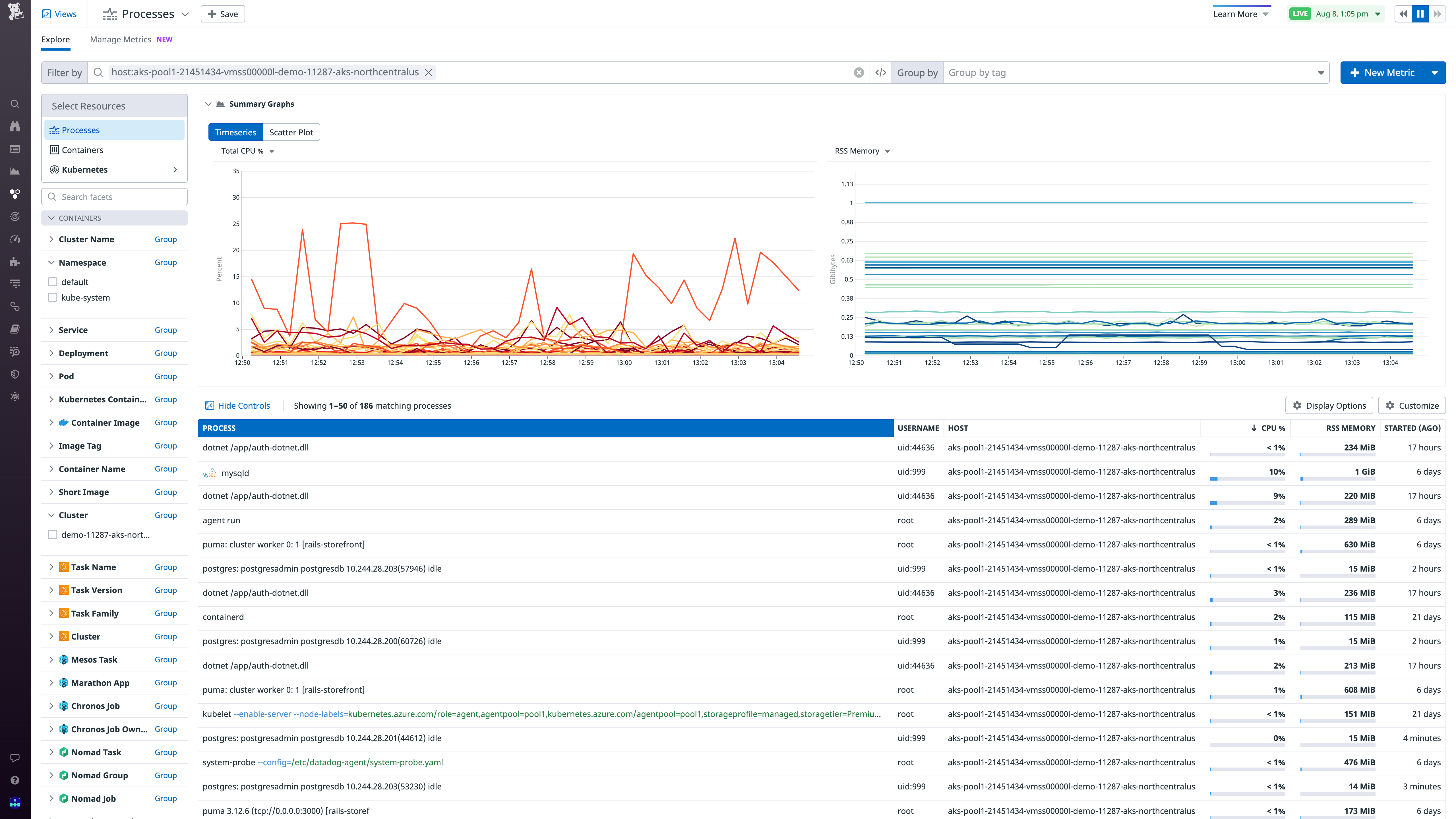Viewport: 1456px width, 819px height.
Task: Check the default namespace checkbox
Action: pos(53,282)
